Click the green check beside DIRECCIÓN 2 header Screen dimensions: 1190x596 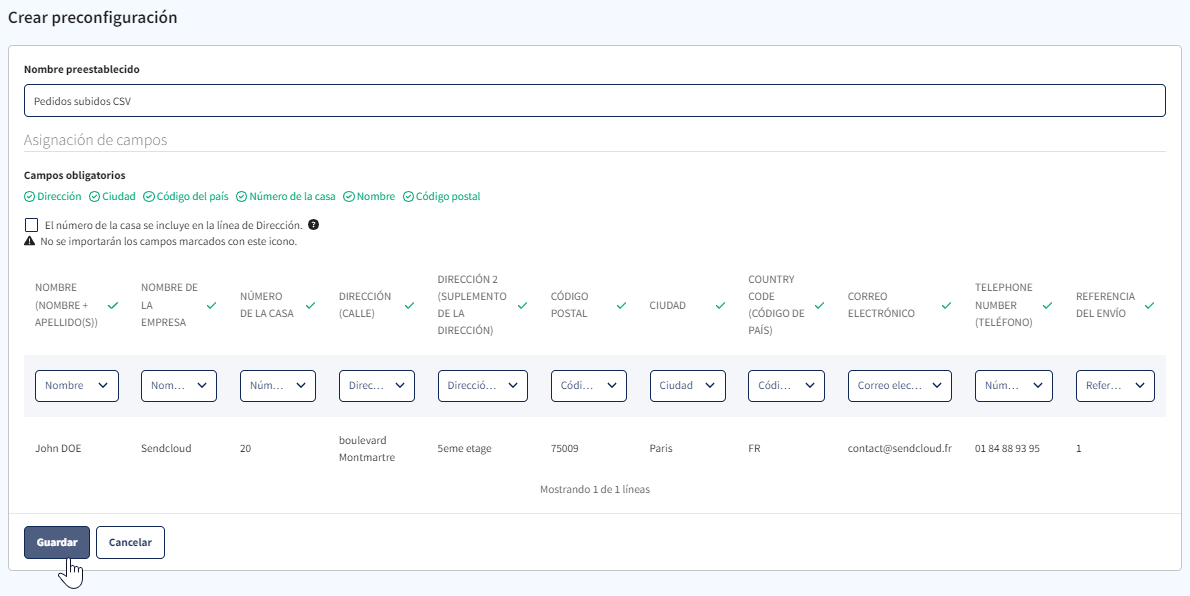tap(522, 305)
